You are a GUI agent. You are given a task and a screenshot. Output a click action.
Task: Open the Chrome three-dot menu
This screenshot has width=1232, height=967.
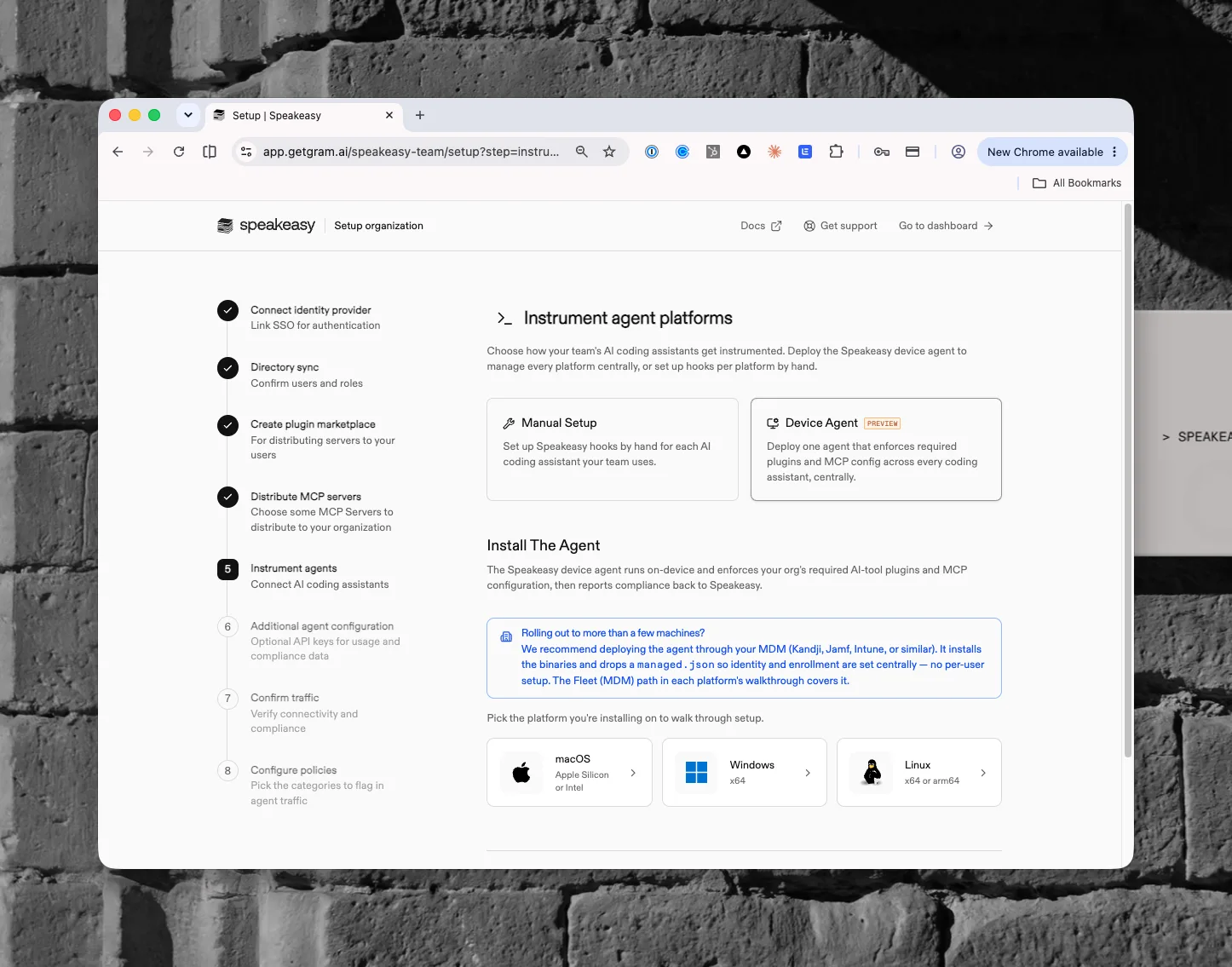[x=1114, y=152]
